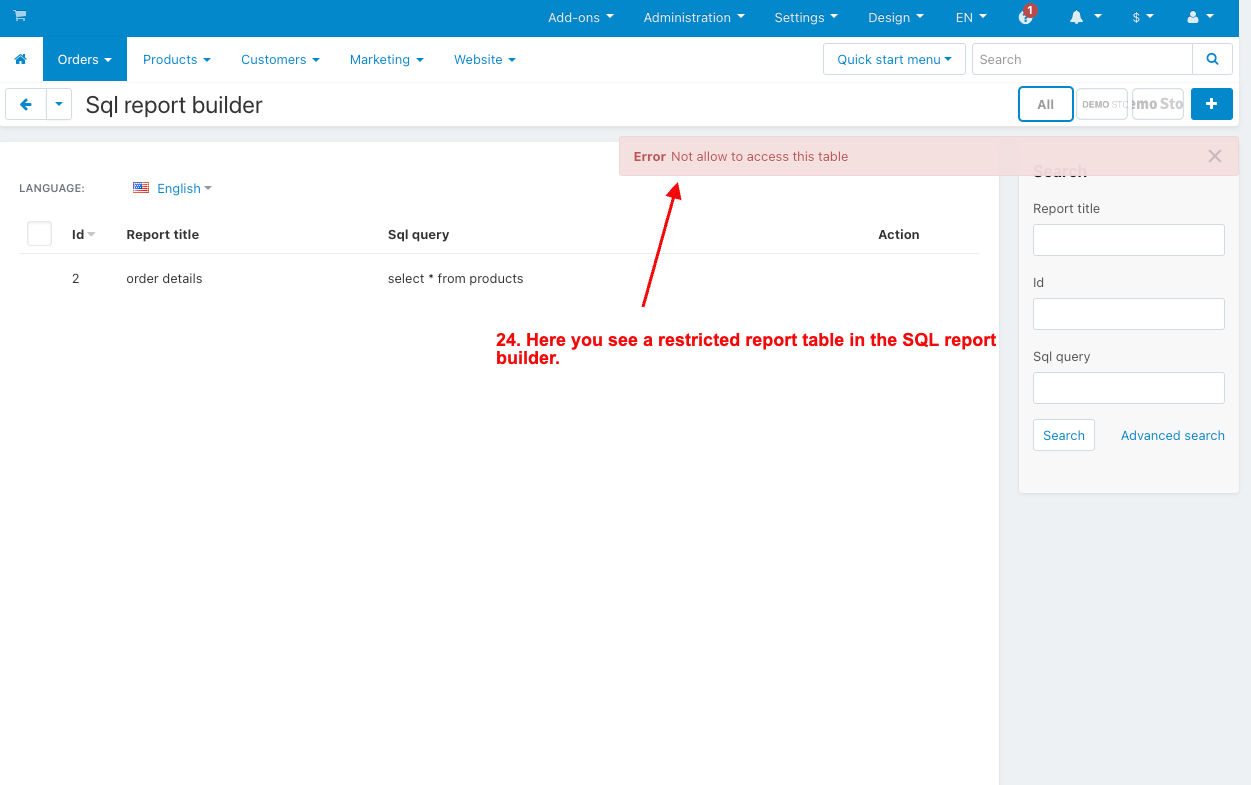The image size is (1251, 785).
Task: Open the EN language dropdown
Action: [971, 17]
